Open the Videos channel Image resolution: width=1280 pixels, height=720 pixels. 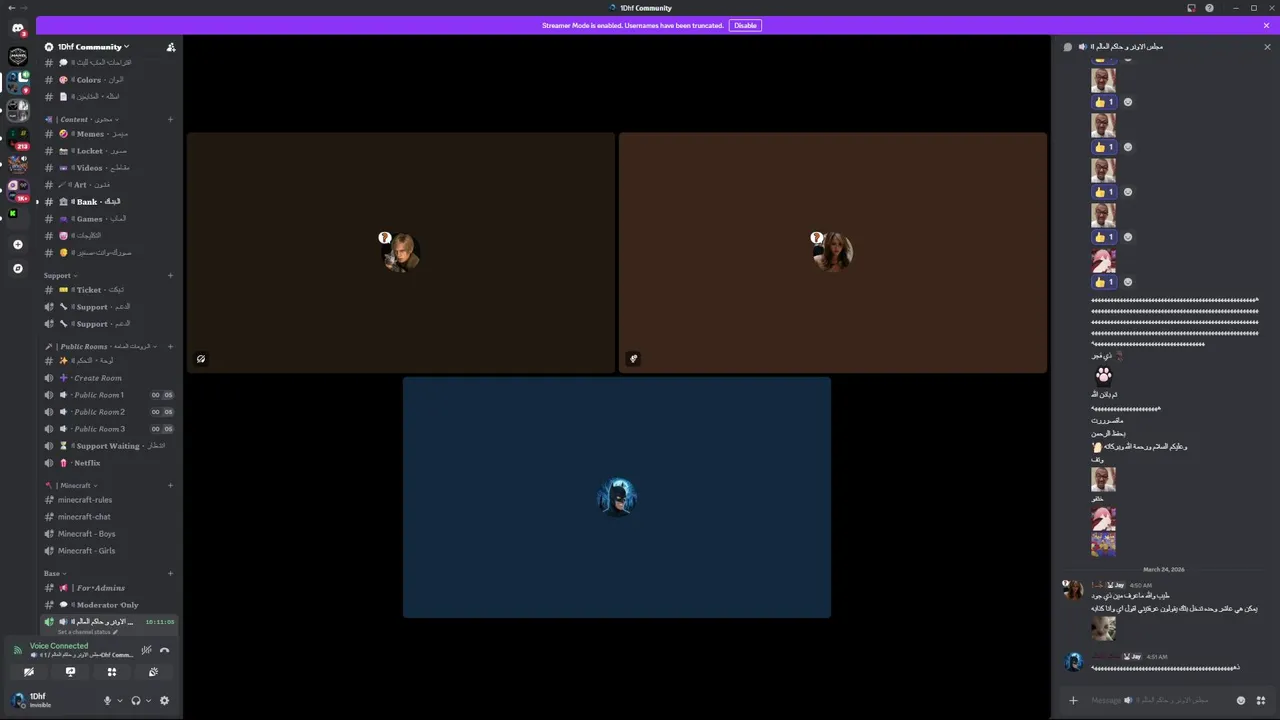(x=109, y=168)
